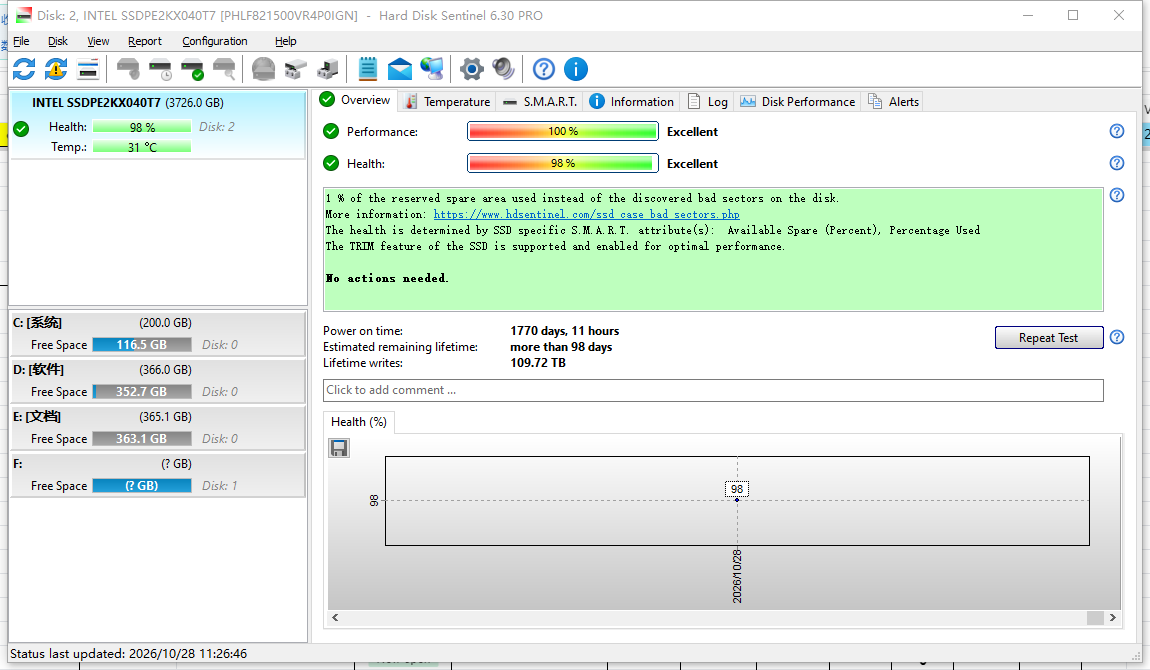The height and width of the screenshot is (670, 1150).
Task: Open the blue notepad report icon
Action: (x=367, y=69)
